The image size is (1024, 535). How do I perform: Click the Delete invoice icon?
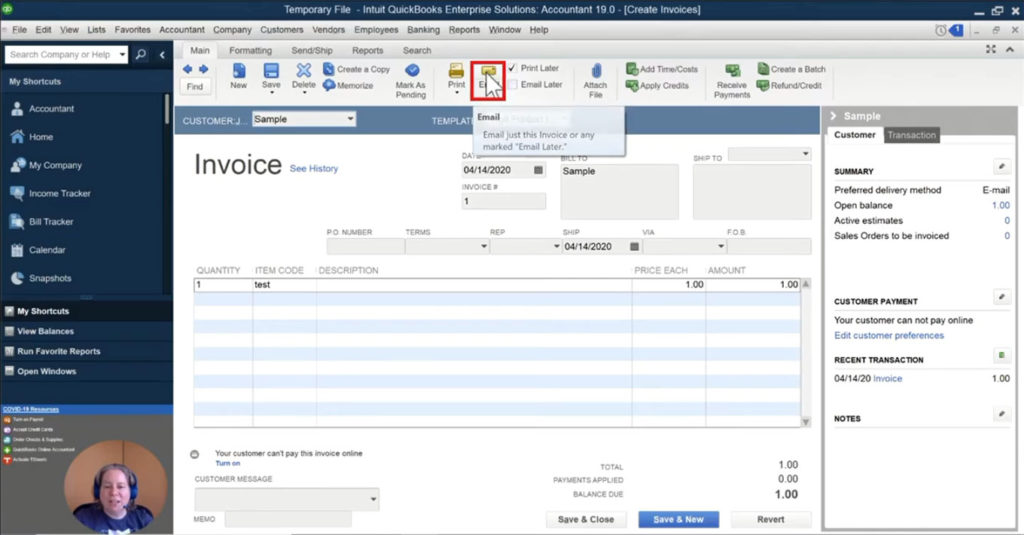tap(303, 71)
